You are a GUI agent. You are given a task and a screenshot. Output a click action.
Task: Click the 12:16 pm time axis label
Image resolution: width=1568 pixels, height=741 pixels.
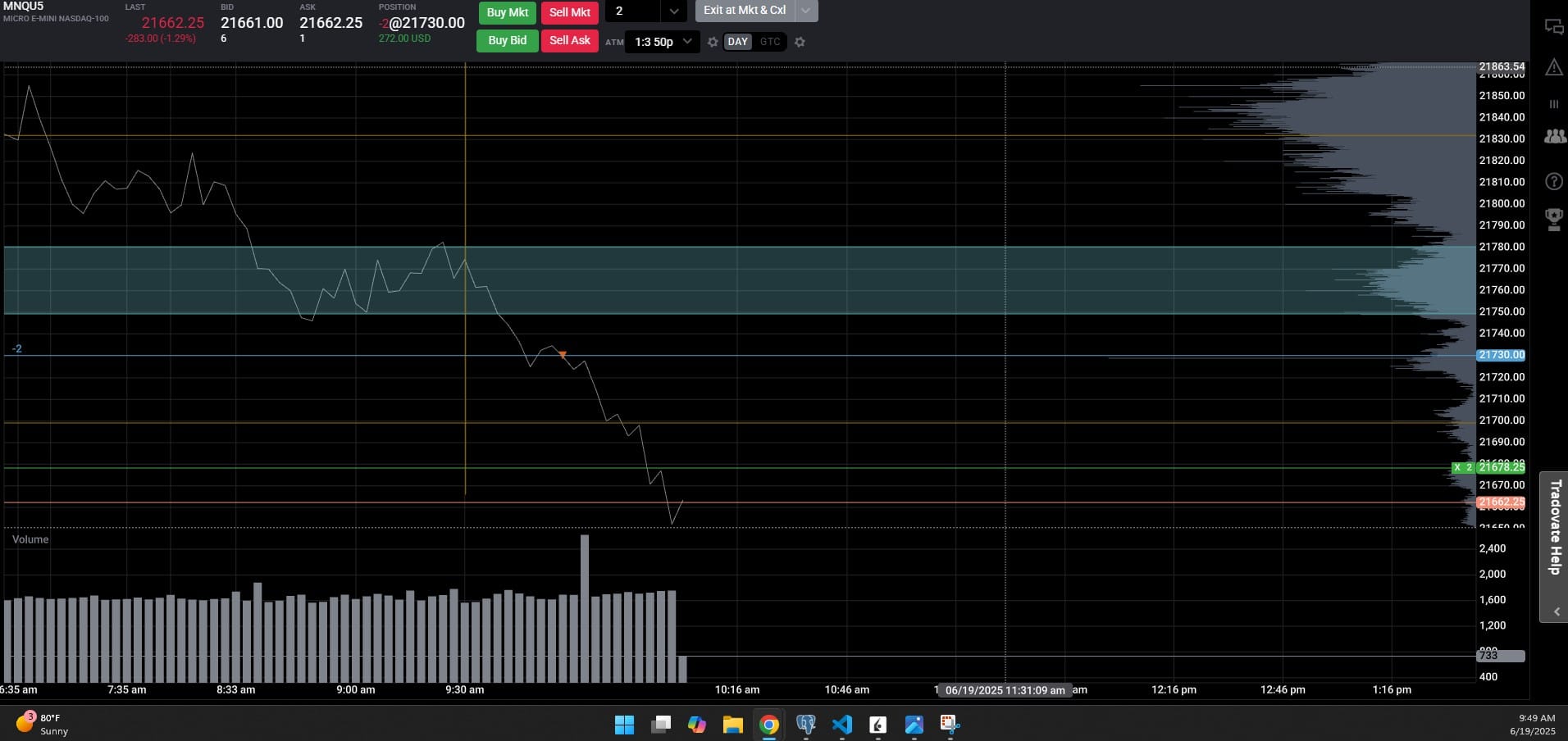(x=1174, y=690)
